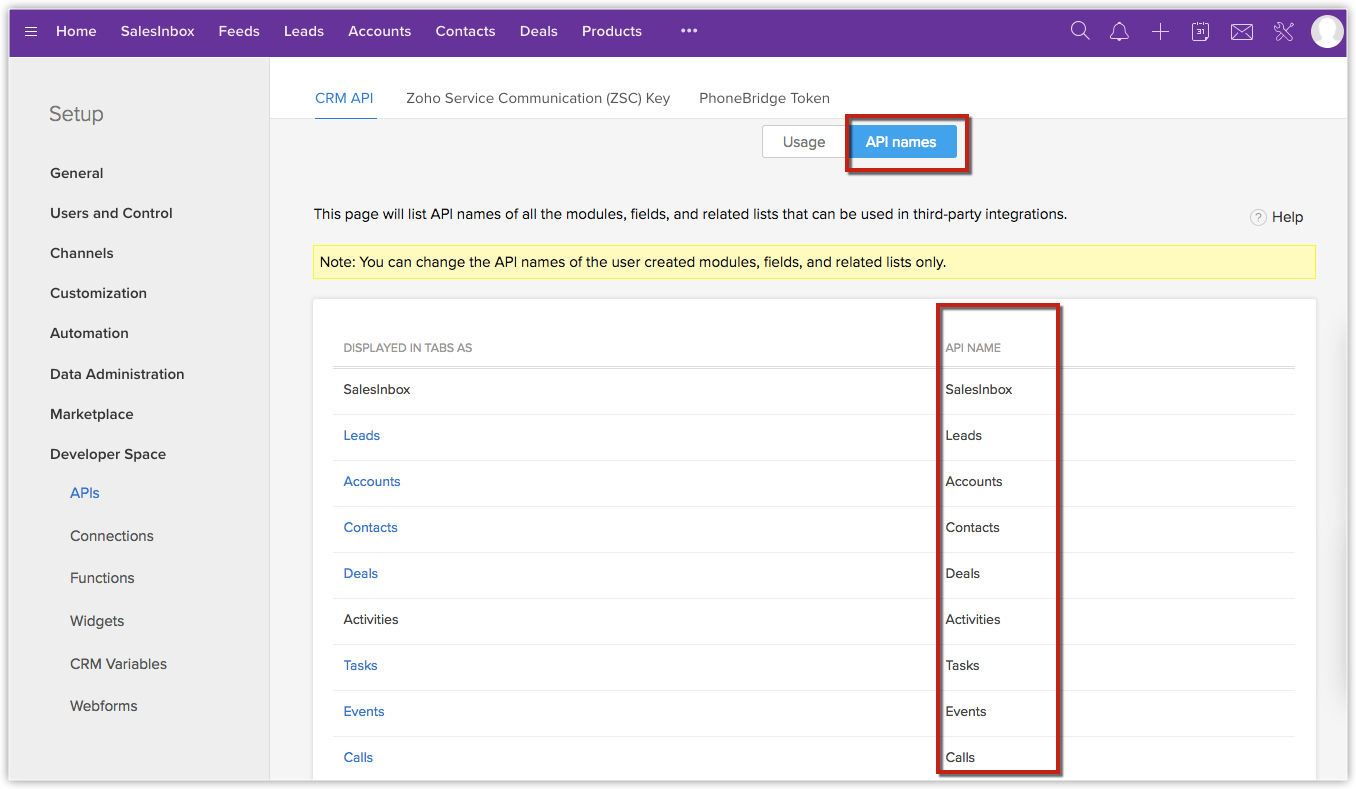Click the search magnifier icon

point(1080,31)
